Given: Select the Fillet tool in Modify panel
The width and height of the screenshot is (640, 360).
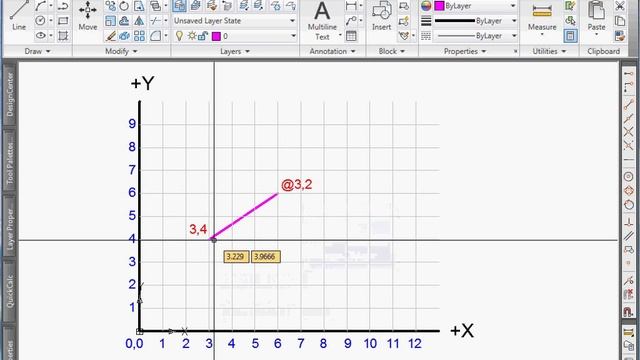Looking at the screenshot, I should click(155, 36).
